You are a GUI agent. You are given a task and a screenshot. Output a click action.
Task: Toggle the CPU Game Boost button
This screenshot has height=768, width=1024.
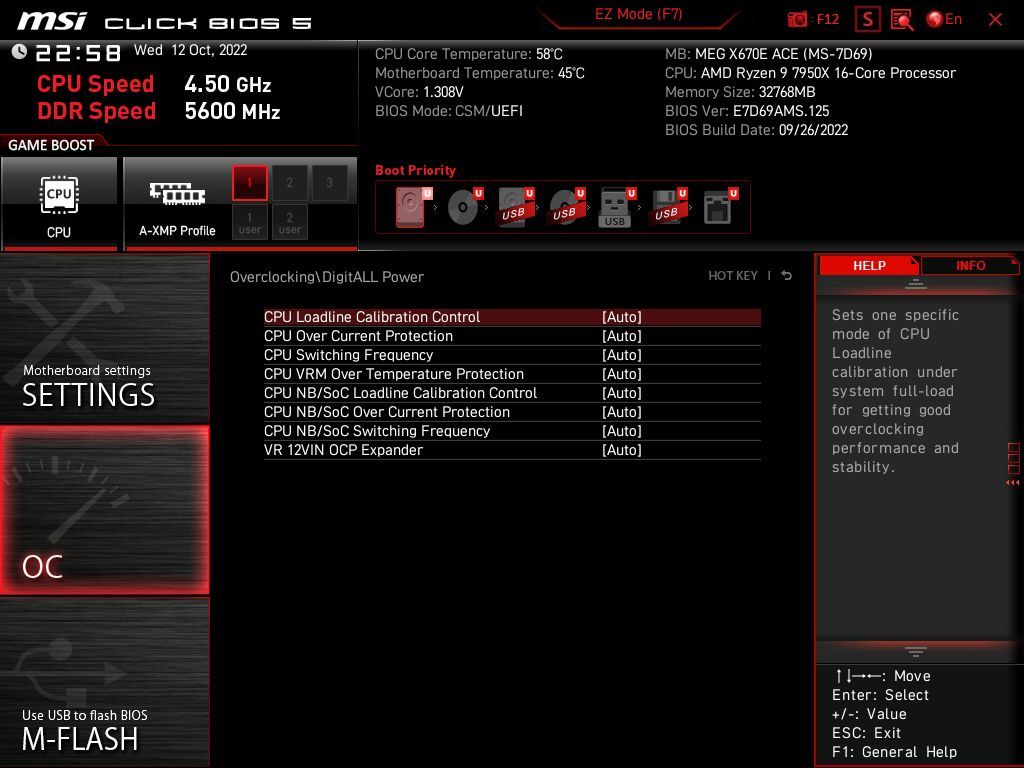coord(59,203)
